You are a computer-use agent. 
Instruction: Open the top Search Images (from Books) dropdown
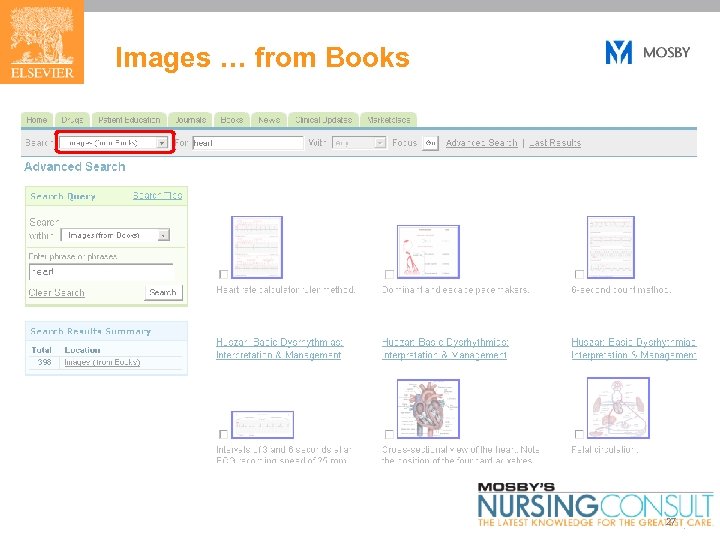[113, 143]
